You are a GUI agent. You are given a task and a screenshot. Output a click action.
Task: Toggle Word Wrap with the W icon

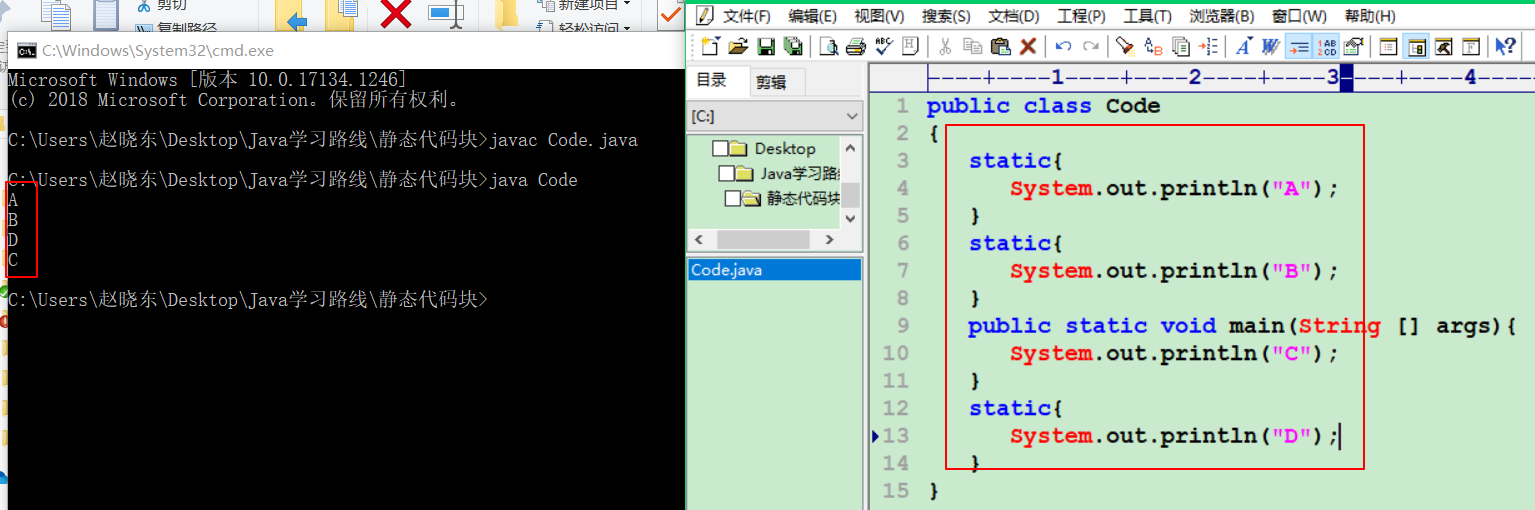point(1271,46)
